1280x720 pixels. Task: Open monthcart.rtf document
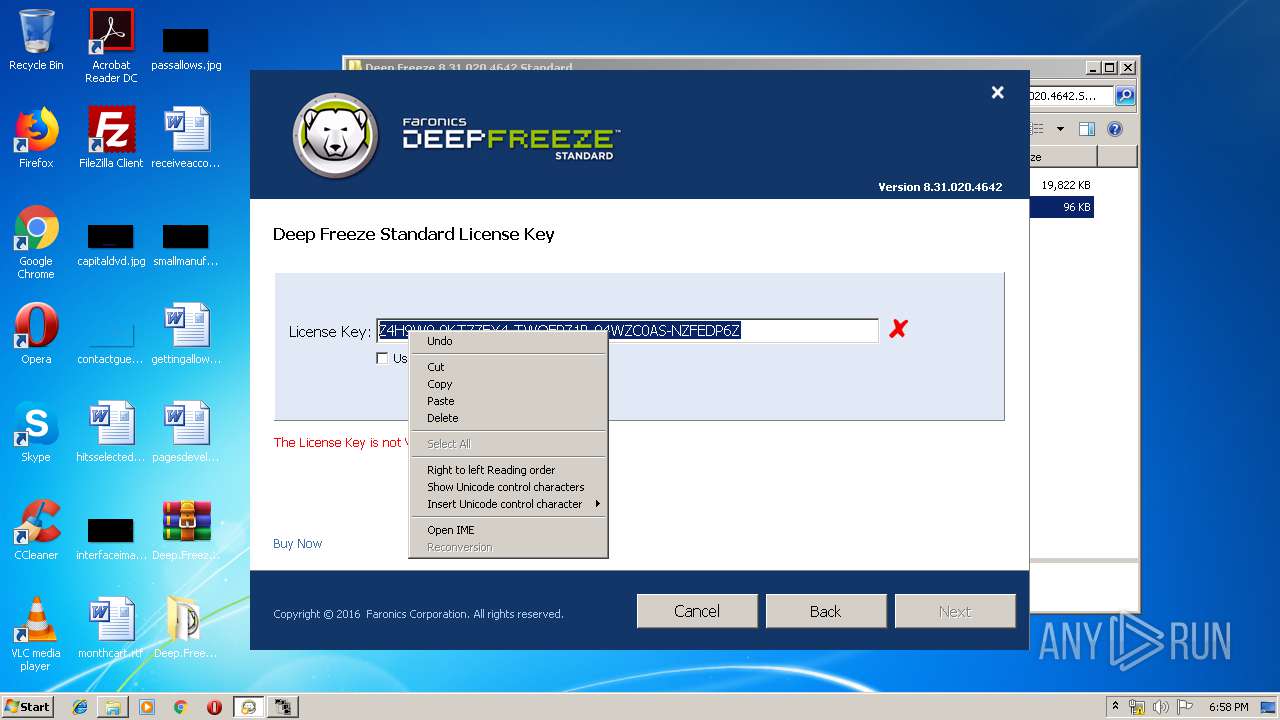click(x=111, y=628)
